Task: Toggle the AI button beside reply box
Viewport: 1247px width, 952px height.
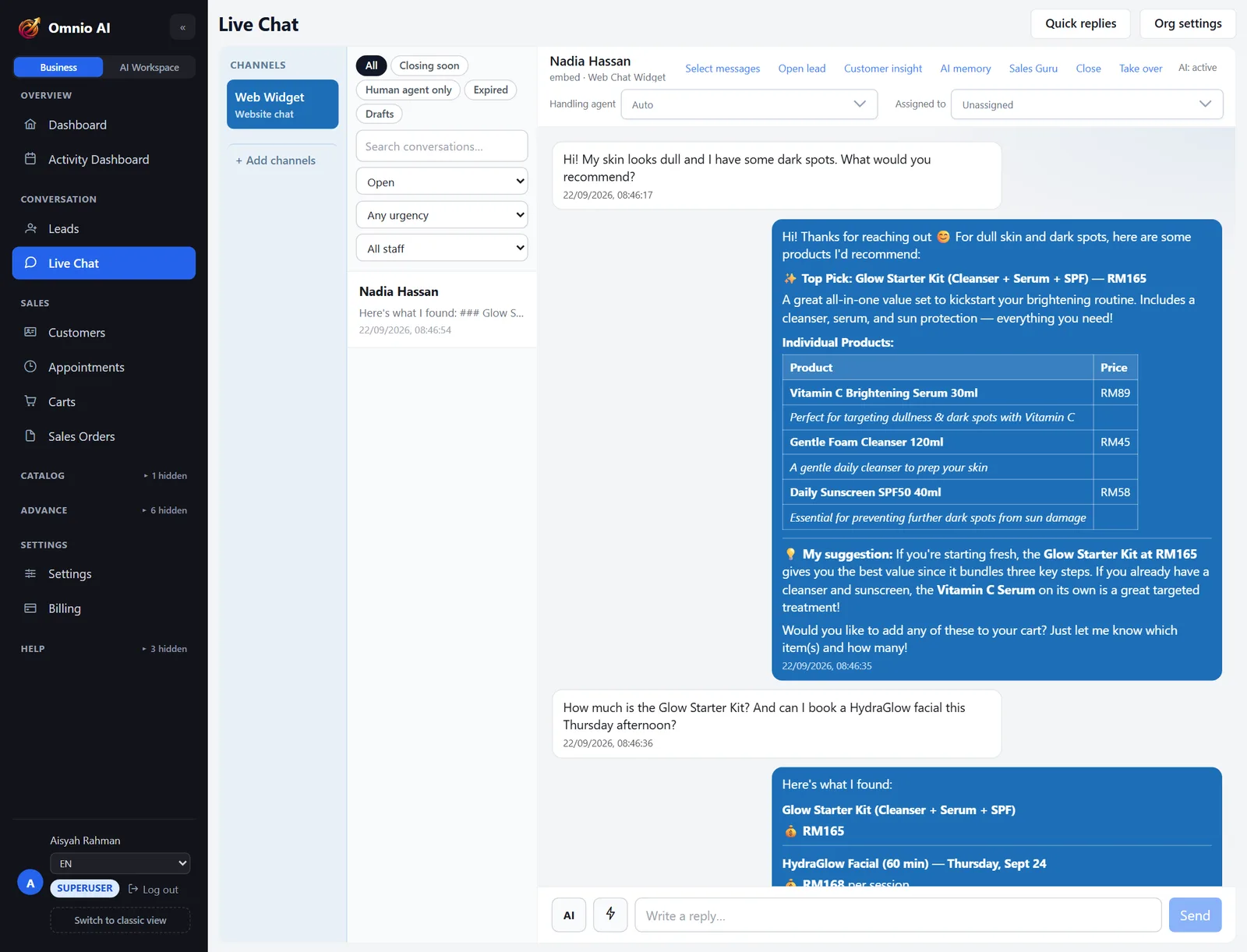Action: [569, 915]
